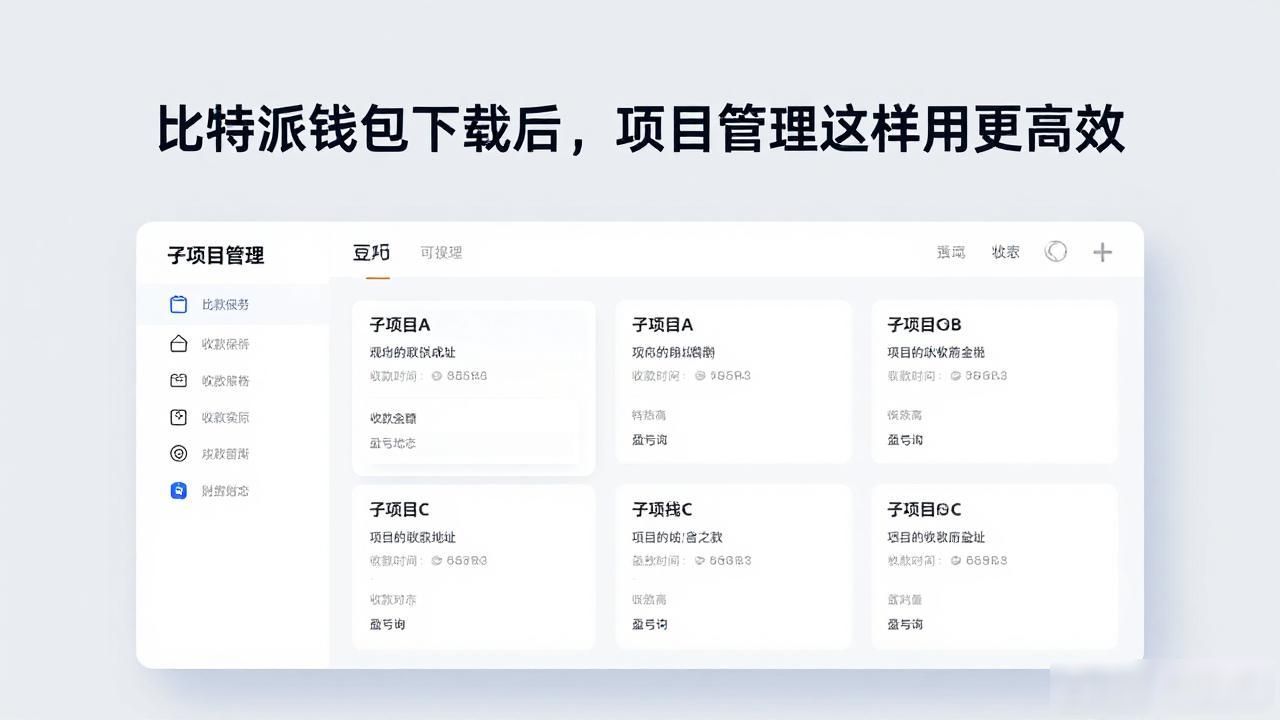Viewport: 1280px width, 720px height.
Task: Click the 子项目管理 sidebar heading
Action: click(216, 255)
